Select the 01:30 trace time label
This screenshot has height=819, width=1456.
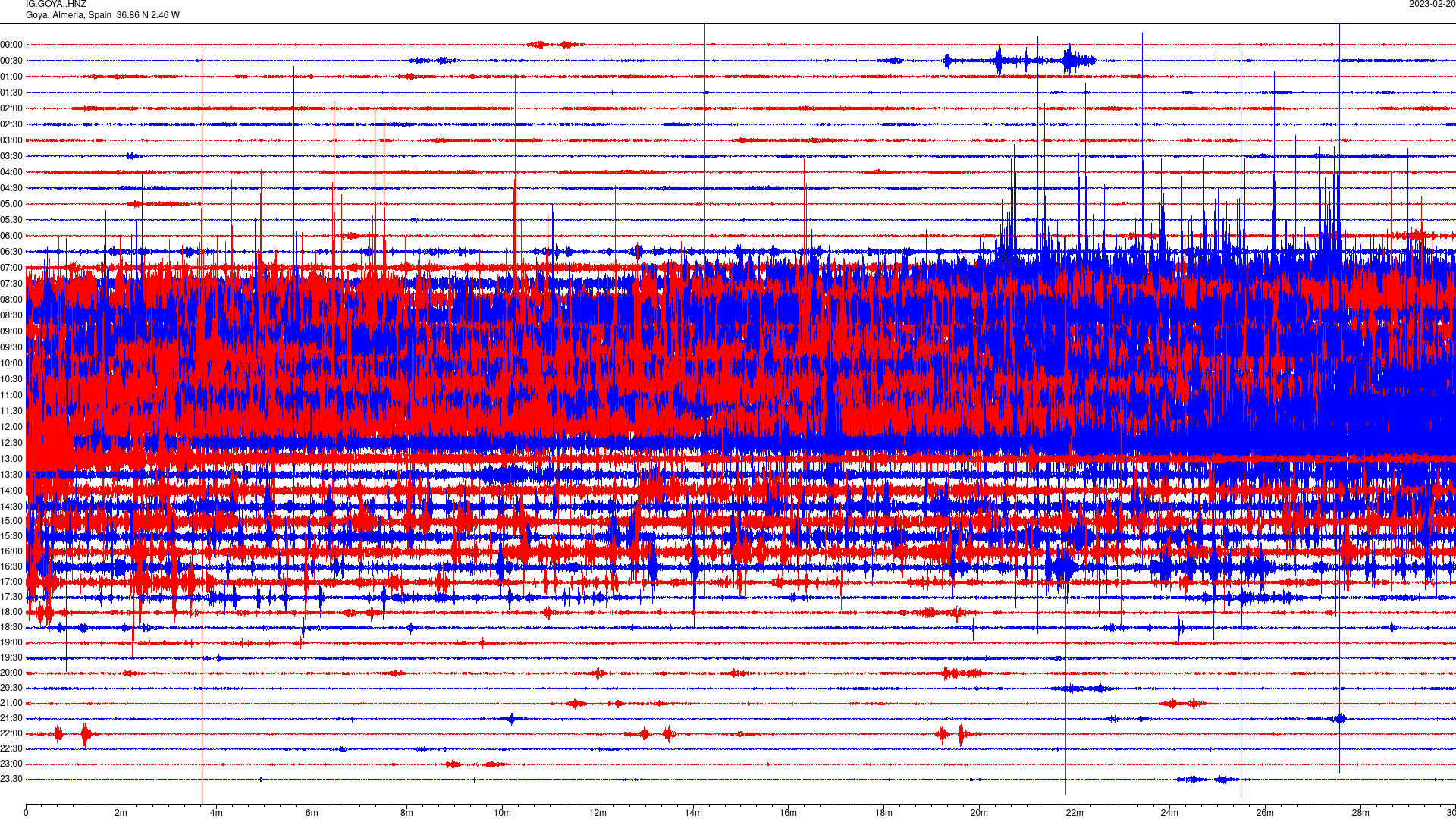[11, 93]
